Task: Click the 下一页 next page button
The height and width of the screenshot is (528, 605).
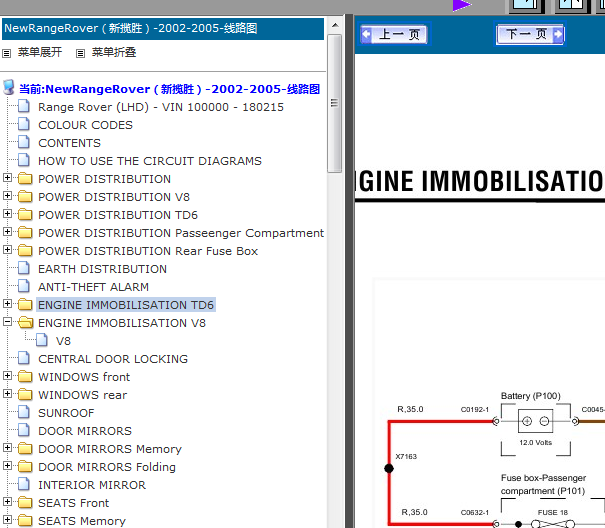Action: pos(530,34)
